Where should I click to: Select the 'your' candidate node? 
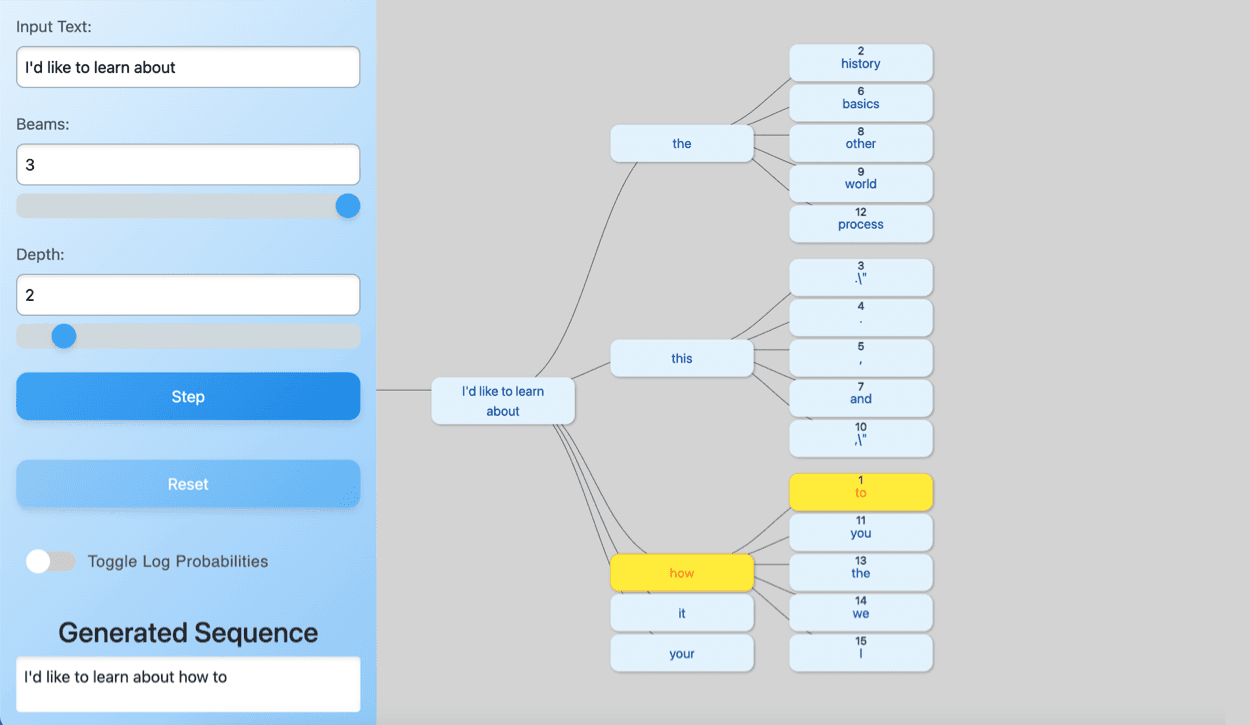coord(681,653)
